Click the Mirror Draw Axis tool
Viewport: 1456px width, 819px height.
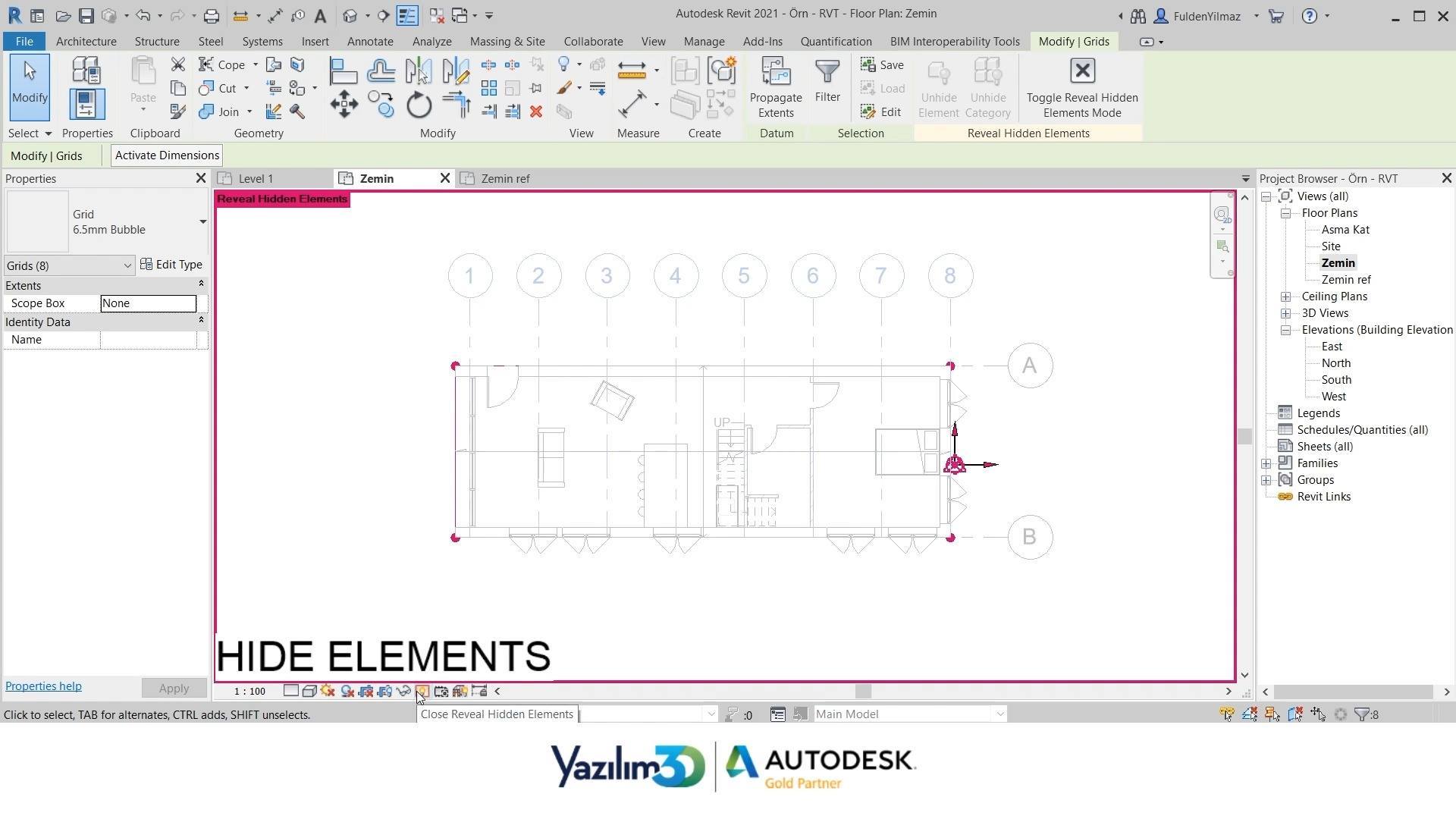456,71
